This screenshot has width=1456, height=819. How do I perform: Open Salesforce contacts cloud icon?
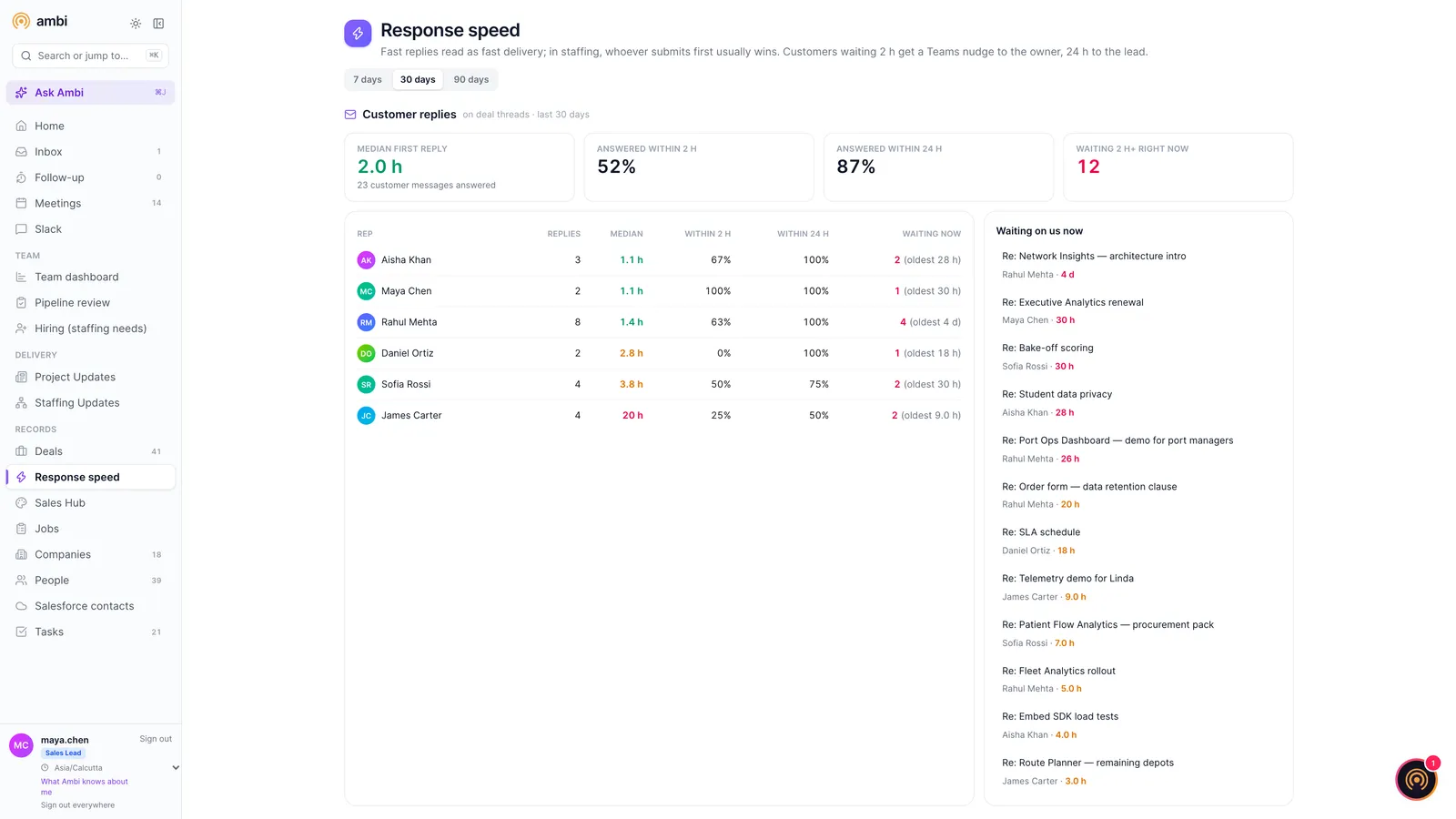click(21, 606)
